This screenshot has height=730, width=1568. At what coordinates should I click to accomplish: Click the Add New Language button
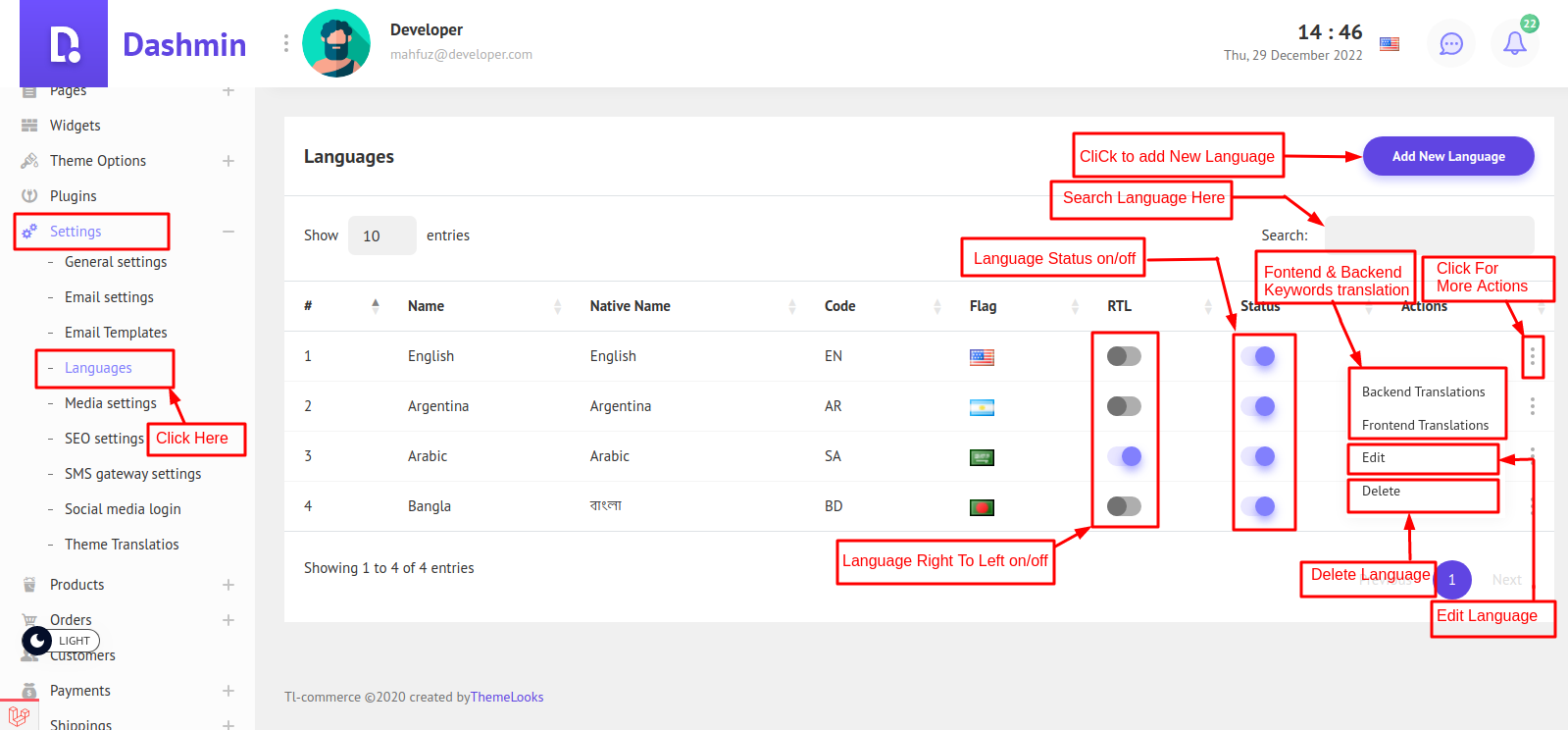1447,156
